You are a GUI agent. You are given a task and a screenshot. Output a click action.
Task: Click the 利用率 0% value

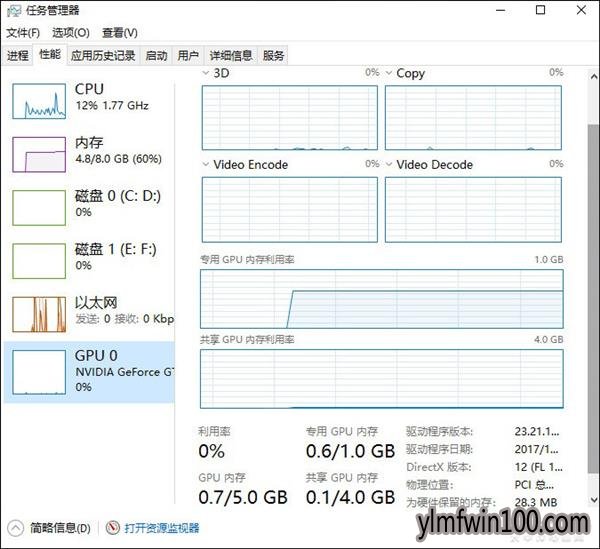click(x=212, y=451)
